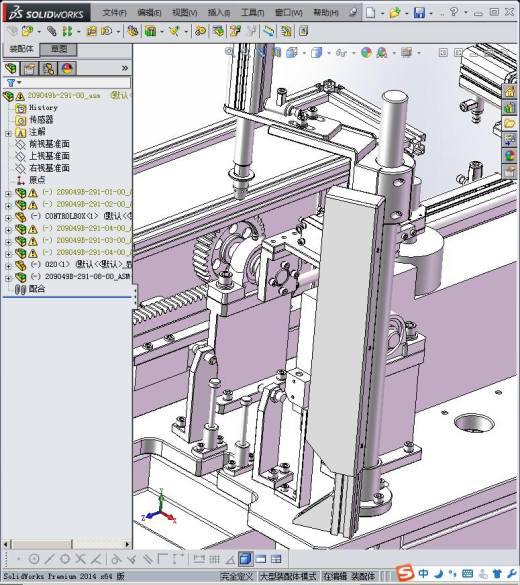
Task: Toggle Sogou Chinese/English input mode
Action: (423, 573)
